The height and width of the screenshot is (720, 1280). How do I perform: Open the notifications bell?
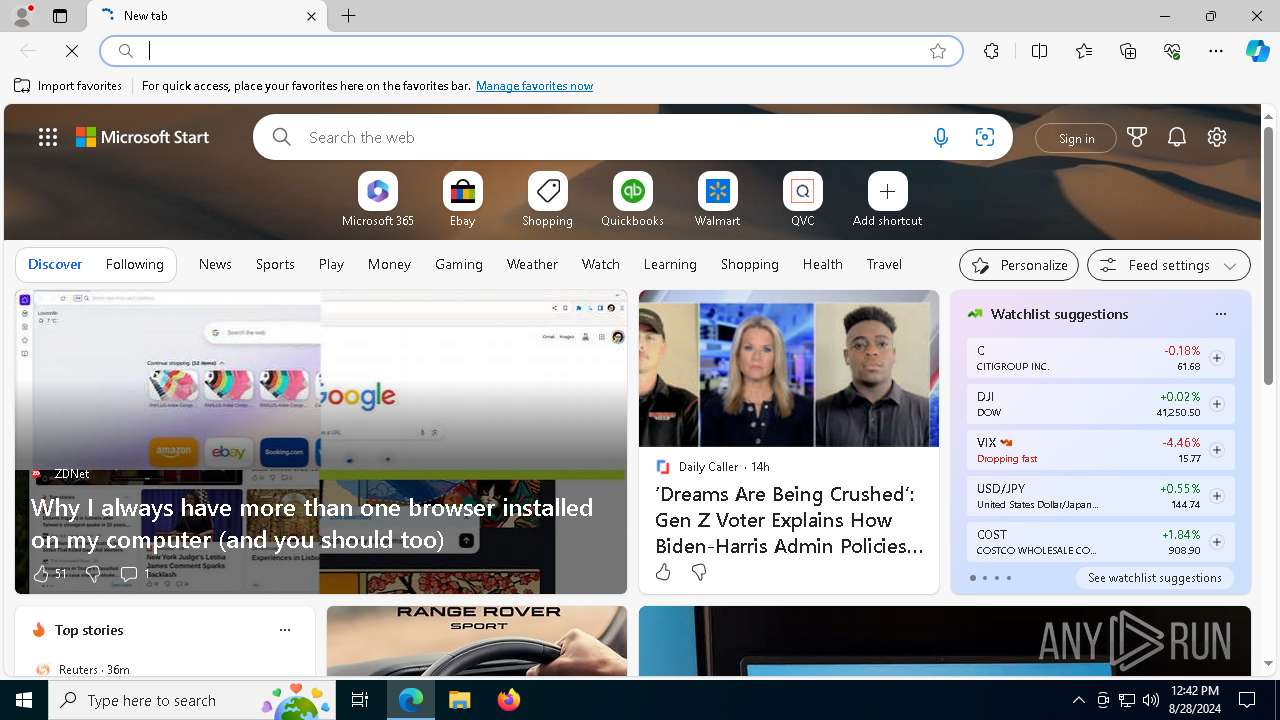coord(1177,138)
